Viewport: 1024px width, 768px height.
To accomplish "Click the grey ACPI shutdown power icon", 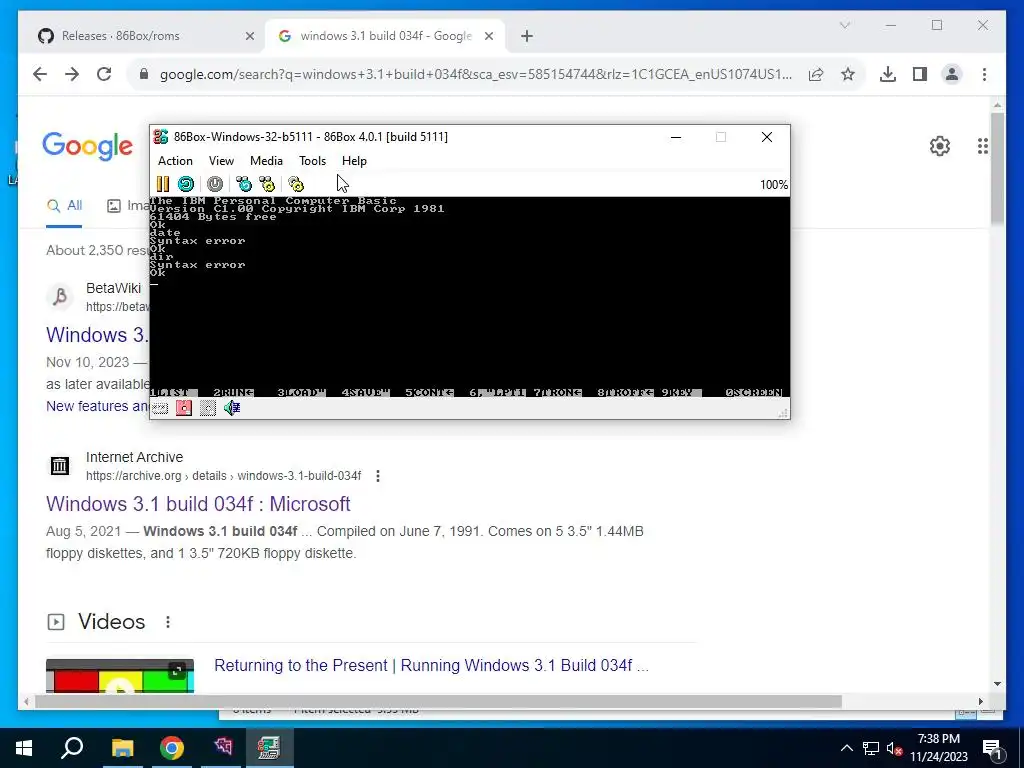I will pyautogui.click(x=215, y=184).
